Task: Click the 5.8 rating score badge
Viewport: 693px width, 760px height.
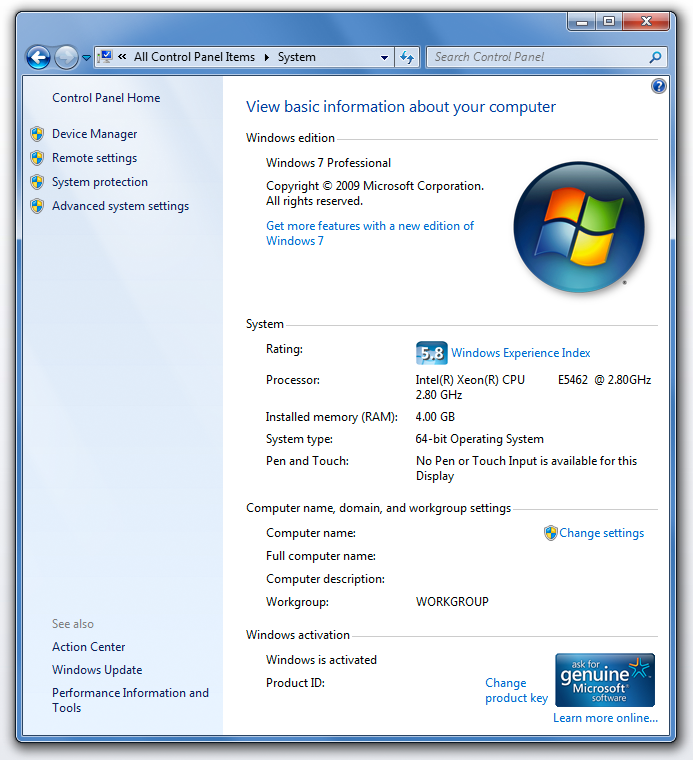Action: click(x=431, y=353)
